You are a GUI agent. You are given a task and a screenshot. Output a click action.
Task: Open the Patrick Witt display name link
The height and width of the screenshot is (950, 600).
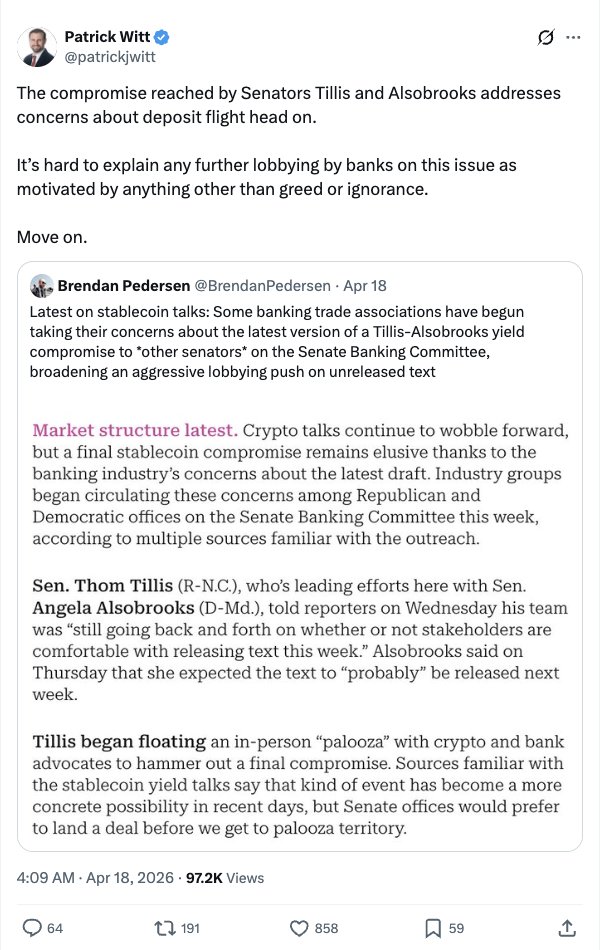point(107,37)
